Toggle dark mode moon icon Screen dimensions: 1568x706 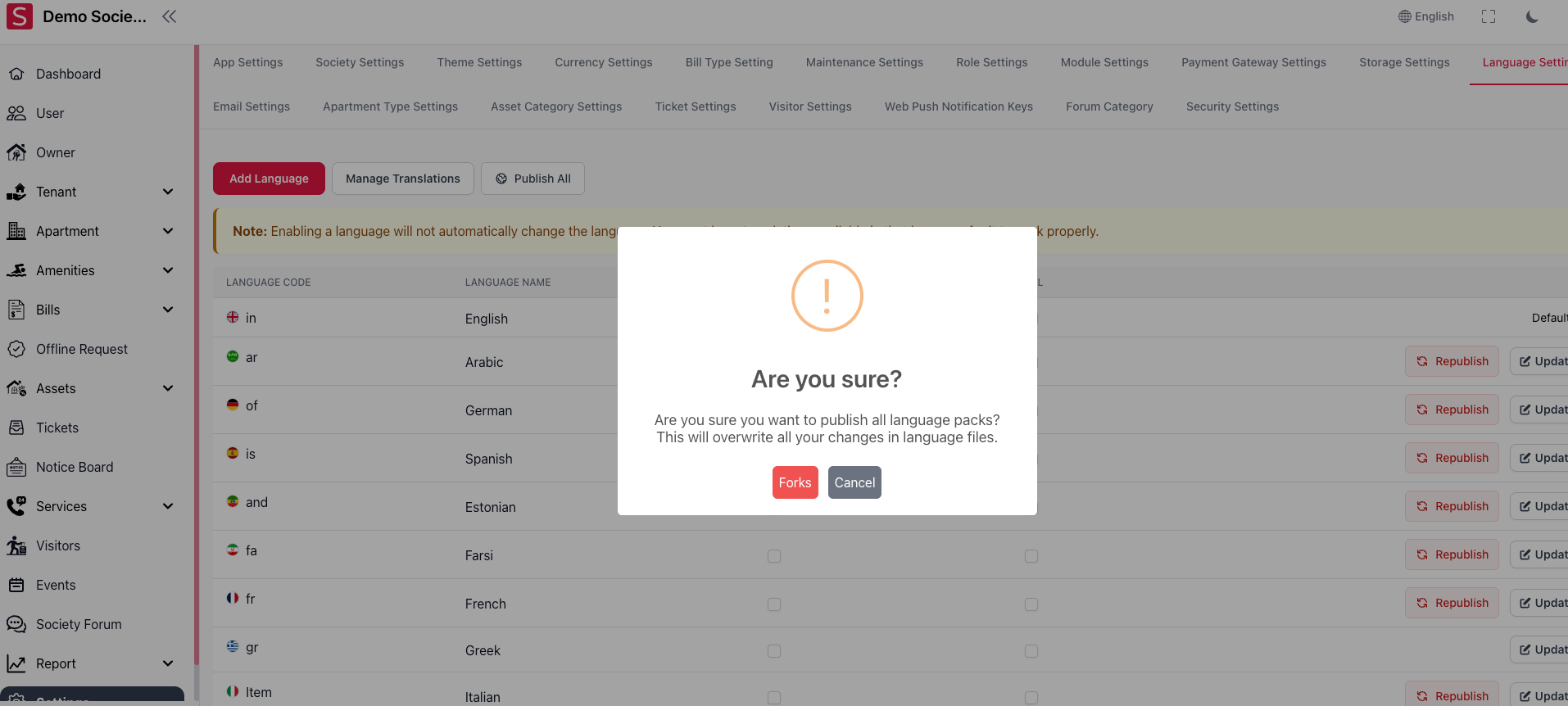pyautogui.click(x=1531, y=16)
